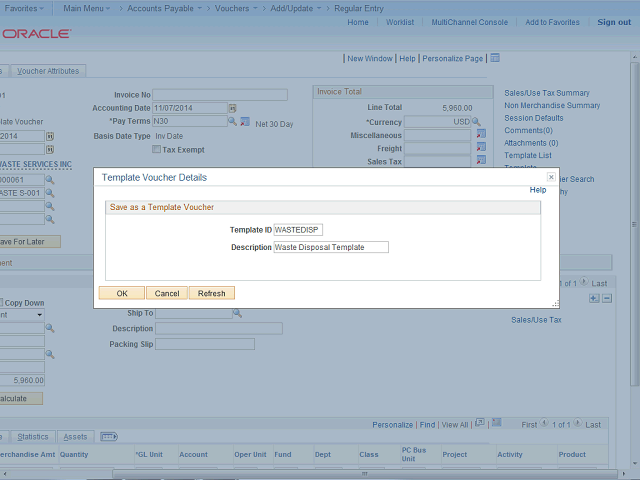640x480 pixels.
Task: Expand Accounts Payable breadcrumb menu
Action: click(164, 8)
